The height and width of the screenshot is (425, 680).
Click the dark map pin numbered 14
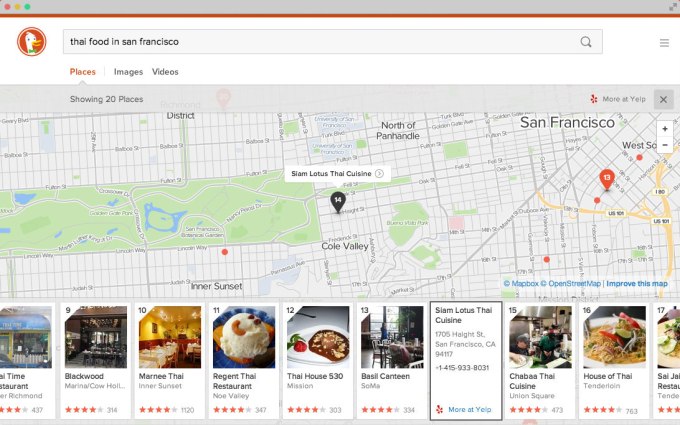(x=338, y=202)
